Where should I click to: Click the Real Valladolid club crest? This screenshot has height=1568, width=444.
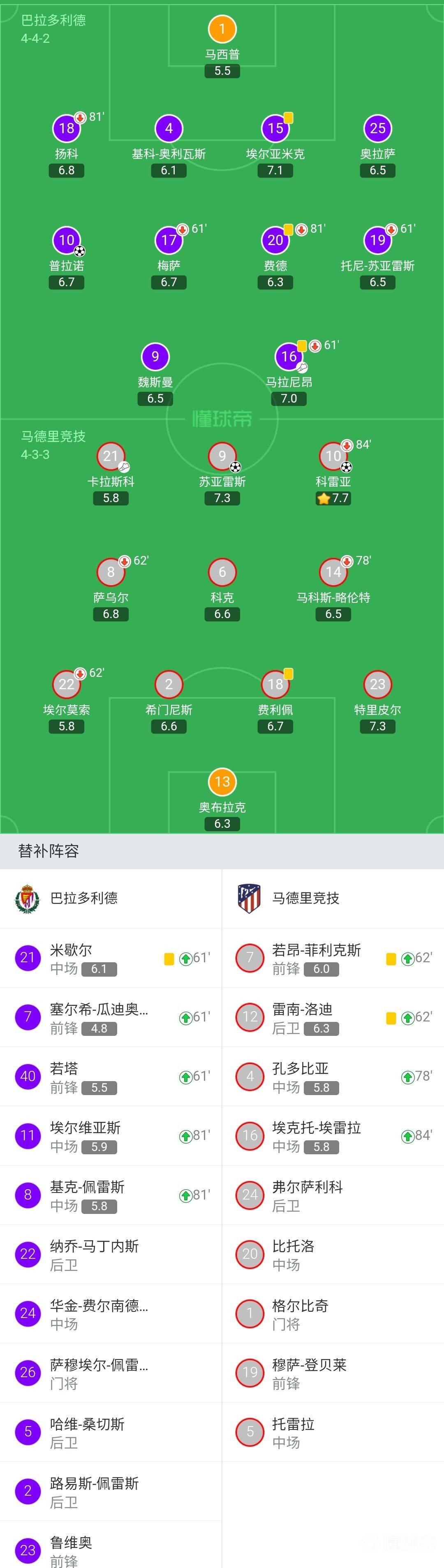point(27,899)
